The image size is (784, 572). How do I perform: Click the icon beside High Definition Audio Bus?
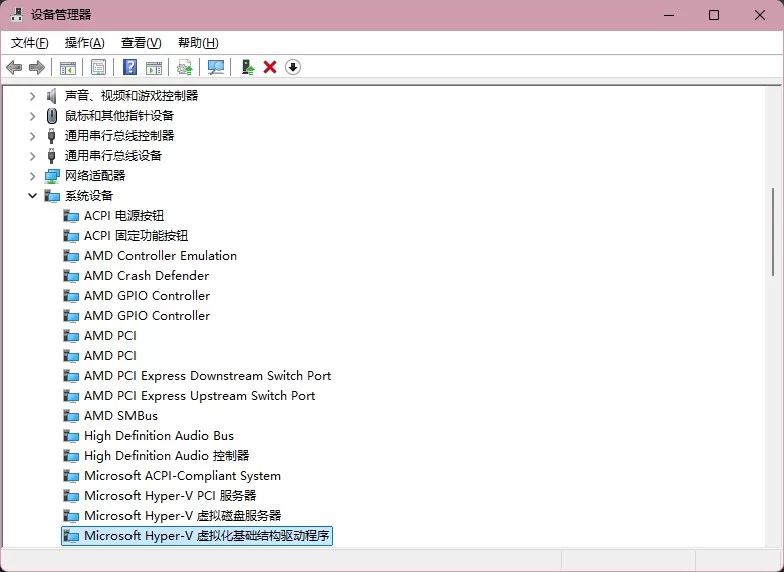point(71,436)
